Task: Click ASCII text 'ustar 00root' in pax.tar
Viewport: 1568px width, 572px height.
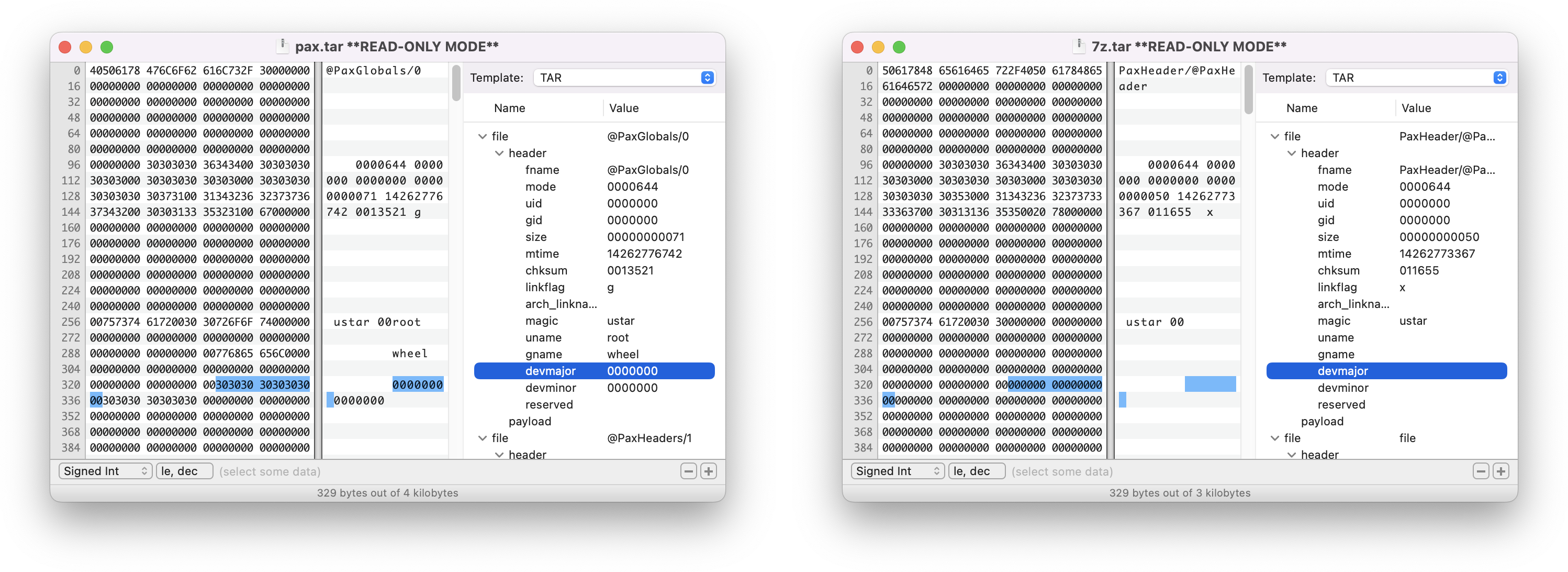Action: [x=377, y=322]
